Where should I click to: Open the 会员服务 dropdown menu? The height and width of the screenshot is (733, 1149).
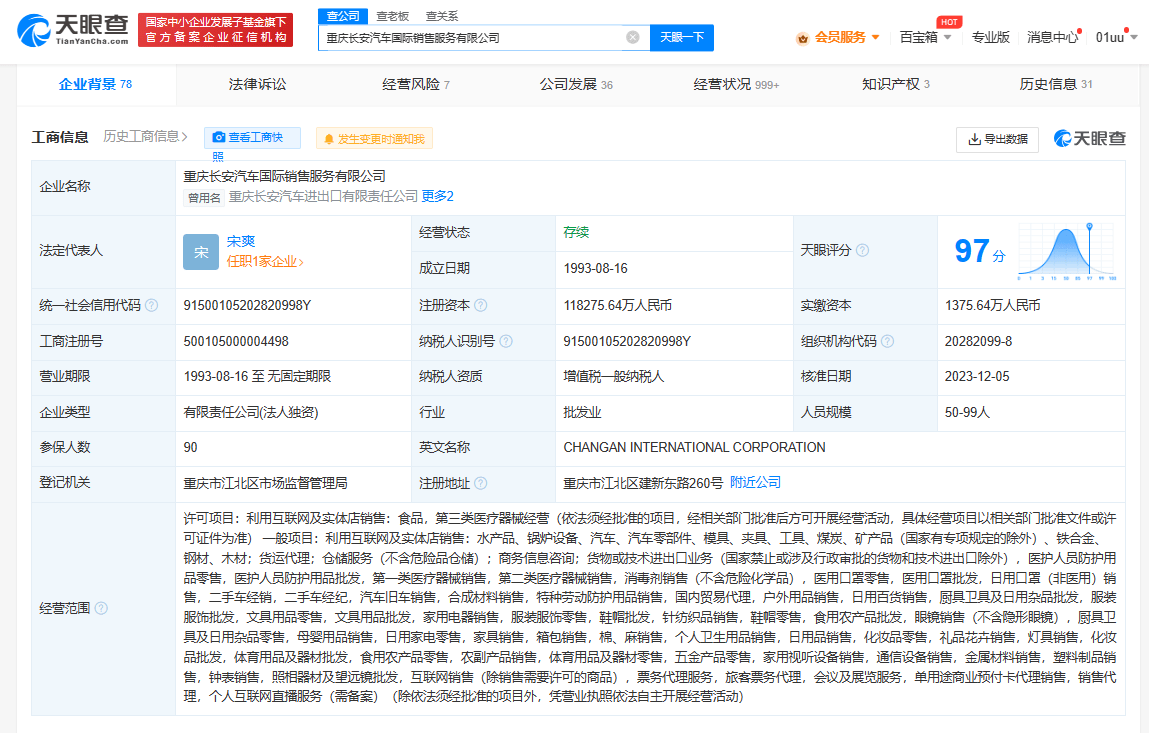coord(846,37)
